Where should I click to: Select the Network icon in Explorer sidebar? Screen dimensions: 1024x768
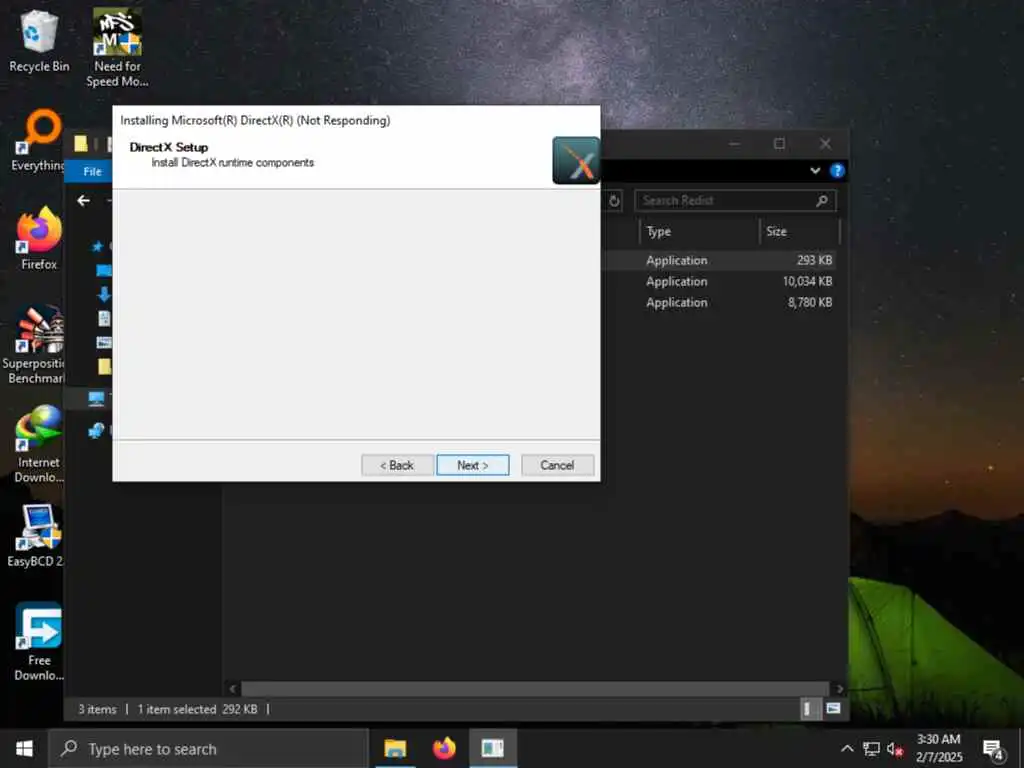click(x=97, y=430)
